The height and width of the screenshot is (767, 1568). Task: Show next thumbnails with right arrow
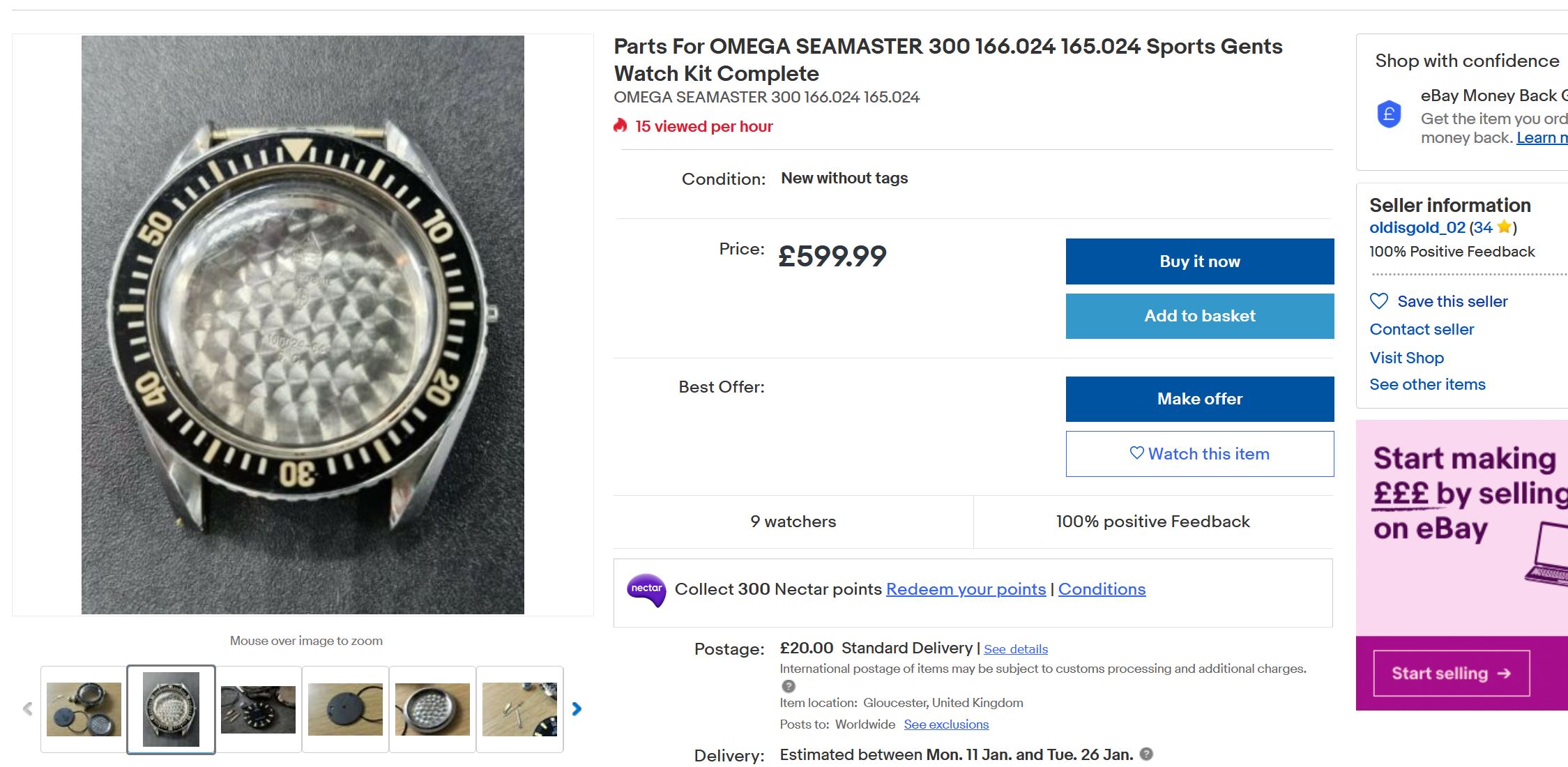tap(577, 709)
